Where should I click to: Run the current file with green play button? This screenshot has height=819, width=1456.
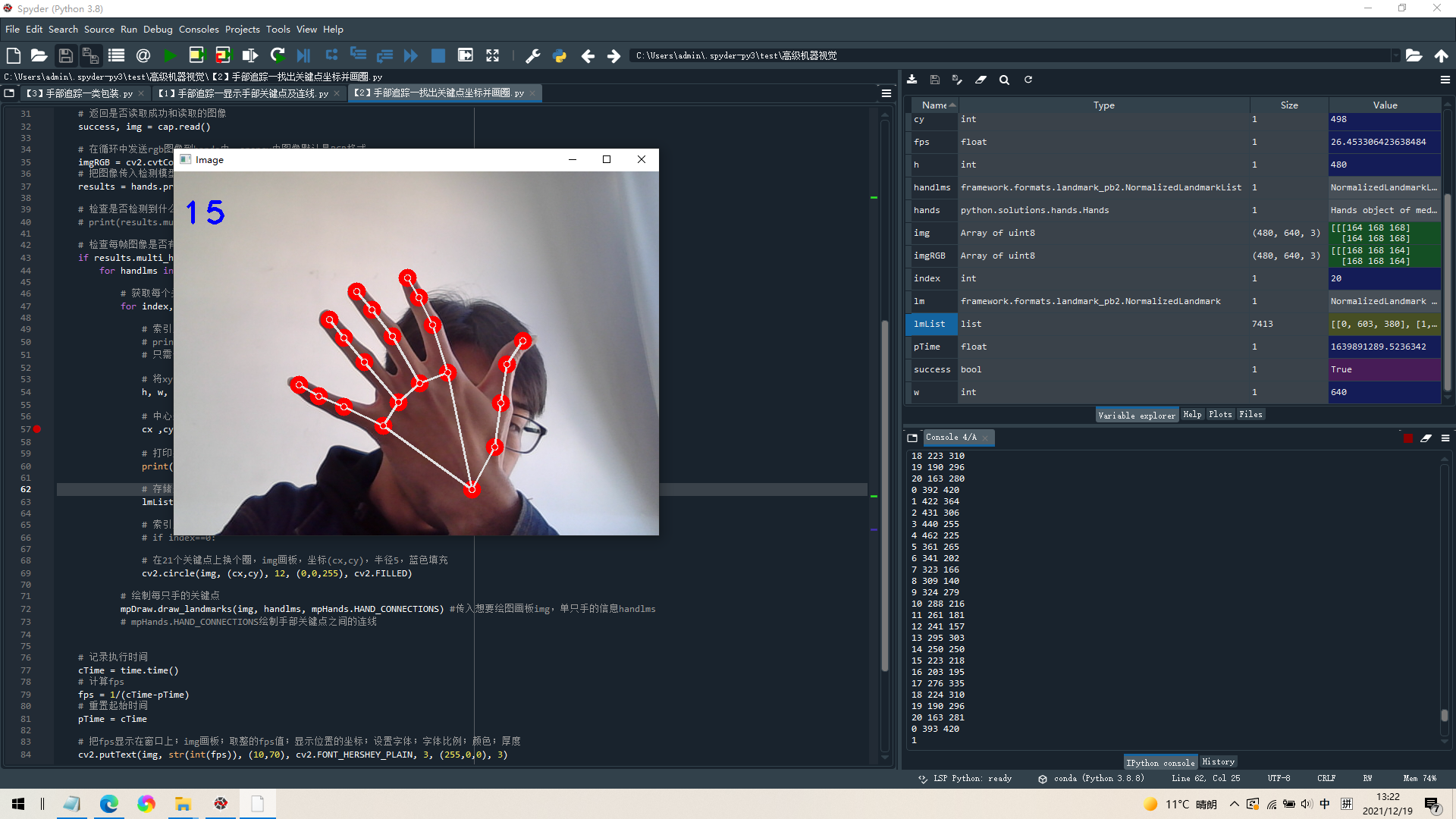point(170,55)
